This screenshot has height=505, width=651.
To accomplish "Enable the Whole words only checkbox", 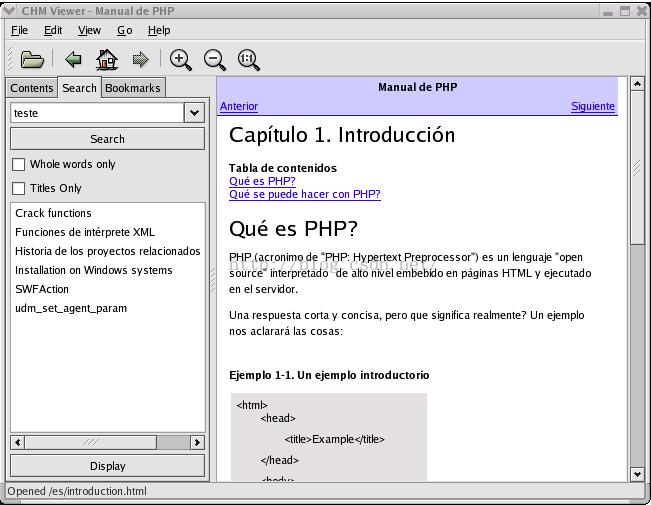I will click(x=18, y=164).
